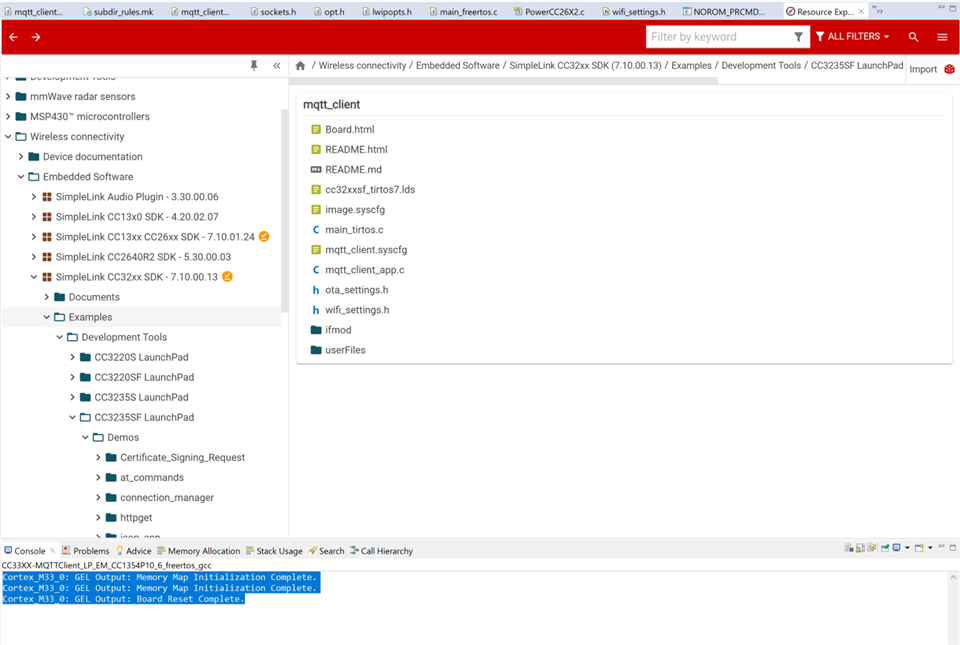Expand Device documentation folder
This screenshot has height=645, width=960.
(21, 157)
